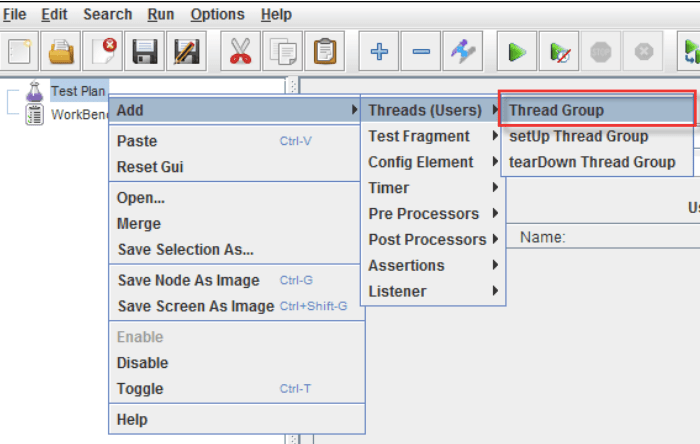Open the Templates toolbar icon
Image resolution: width=700 pixels, height=444 pixels.
point(61,51)
